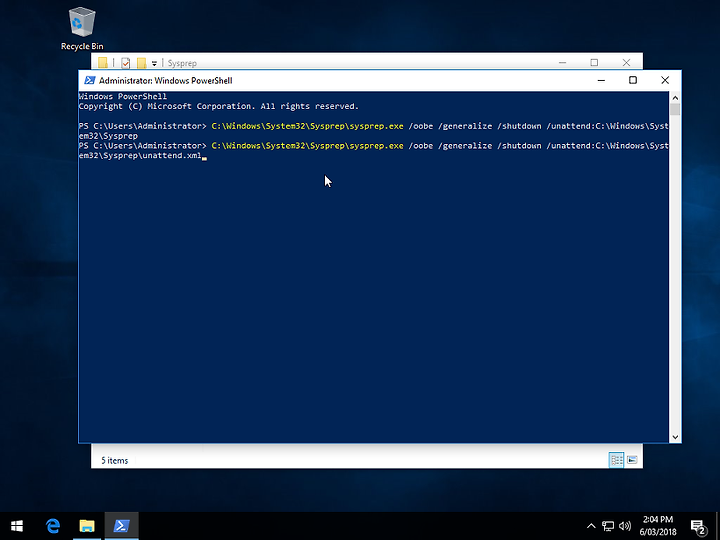Expand Customize Quick Access Toolbar dropdown in Sysprep window
This screenshot has height=540, width=720.
[154, 63]
